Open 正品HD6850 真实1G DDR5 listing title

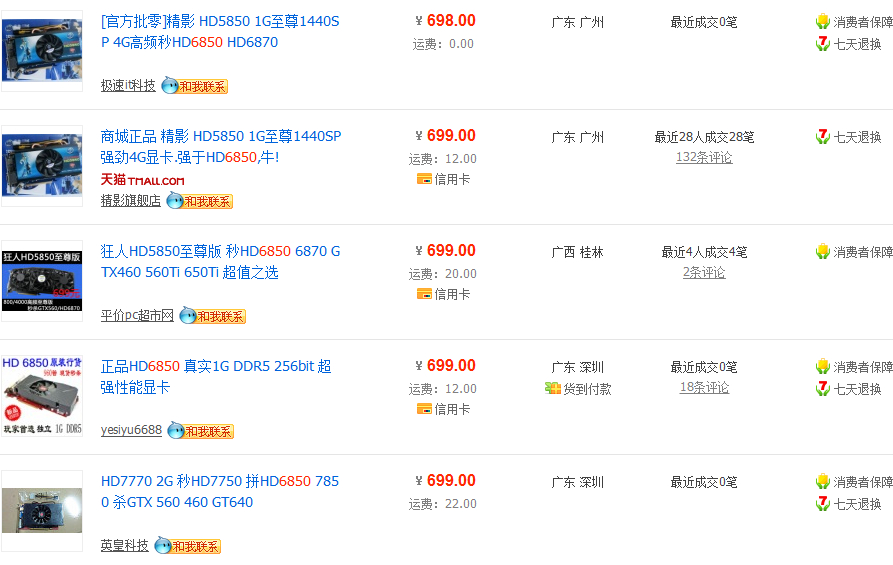[x=216, y=377]
